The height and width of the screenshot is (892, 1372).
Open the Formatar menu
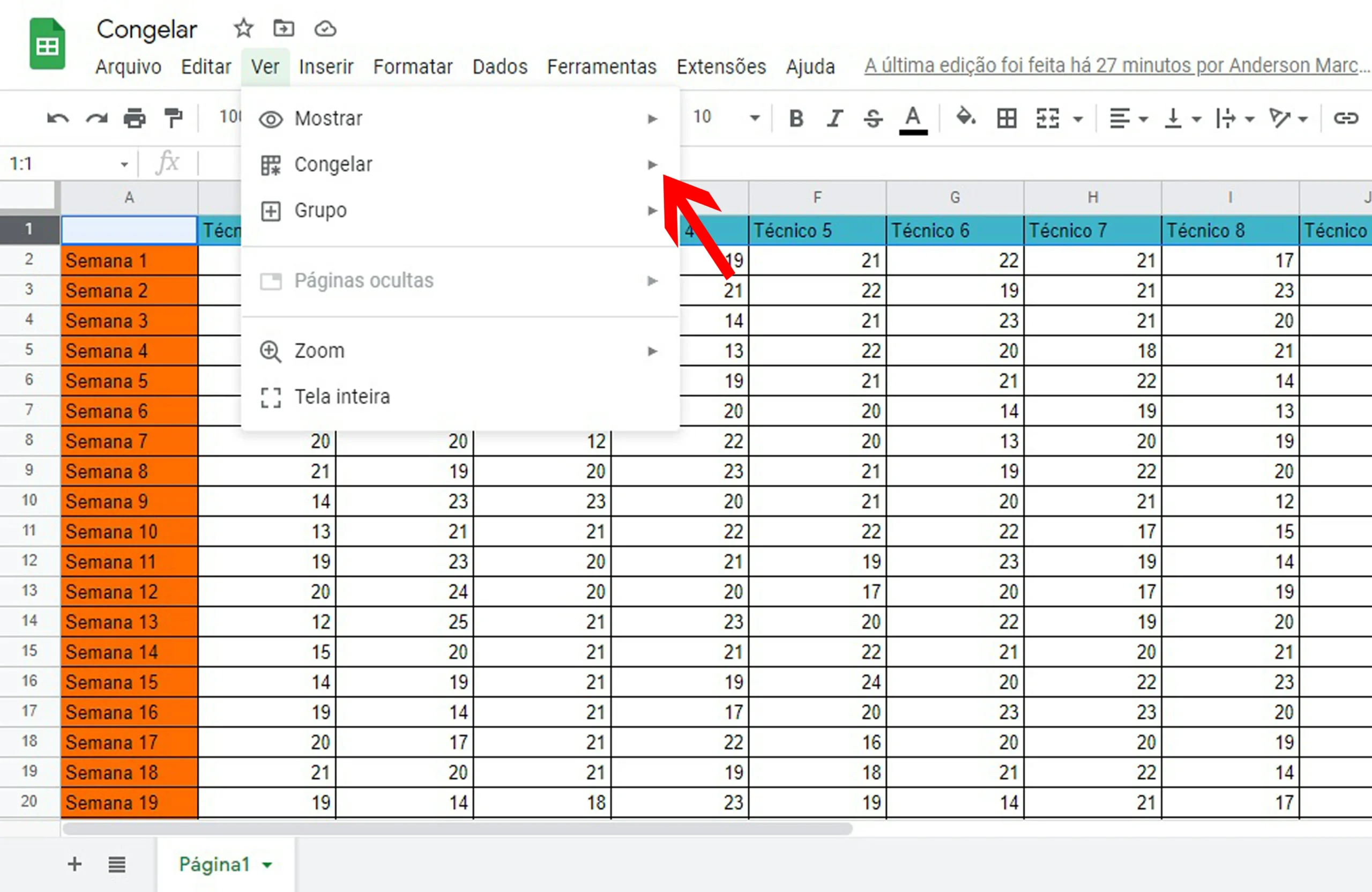(413, 67)
